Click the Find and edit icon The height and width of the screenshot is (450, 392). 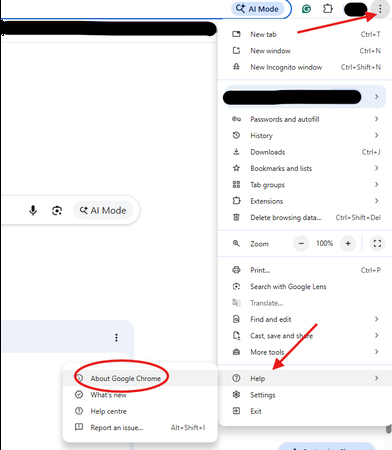click(236, 319)
